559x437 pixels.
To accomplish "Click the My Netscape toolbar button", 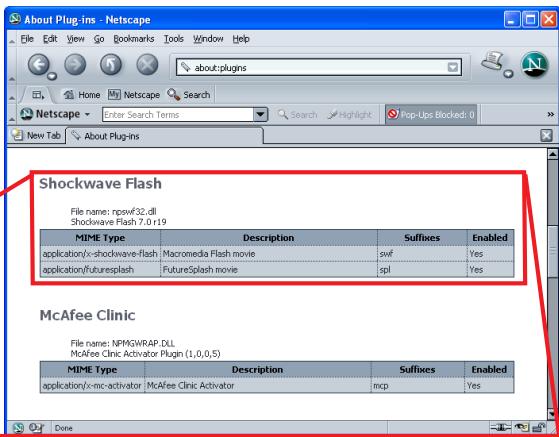I will point(134,95).
